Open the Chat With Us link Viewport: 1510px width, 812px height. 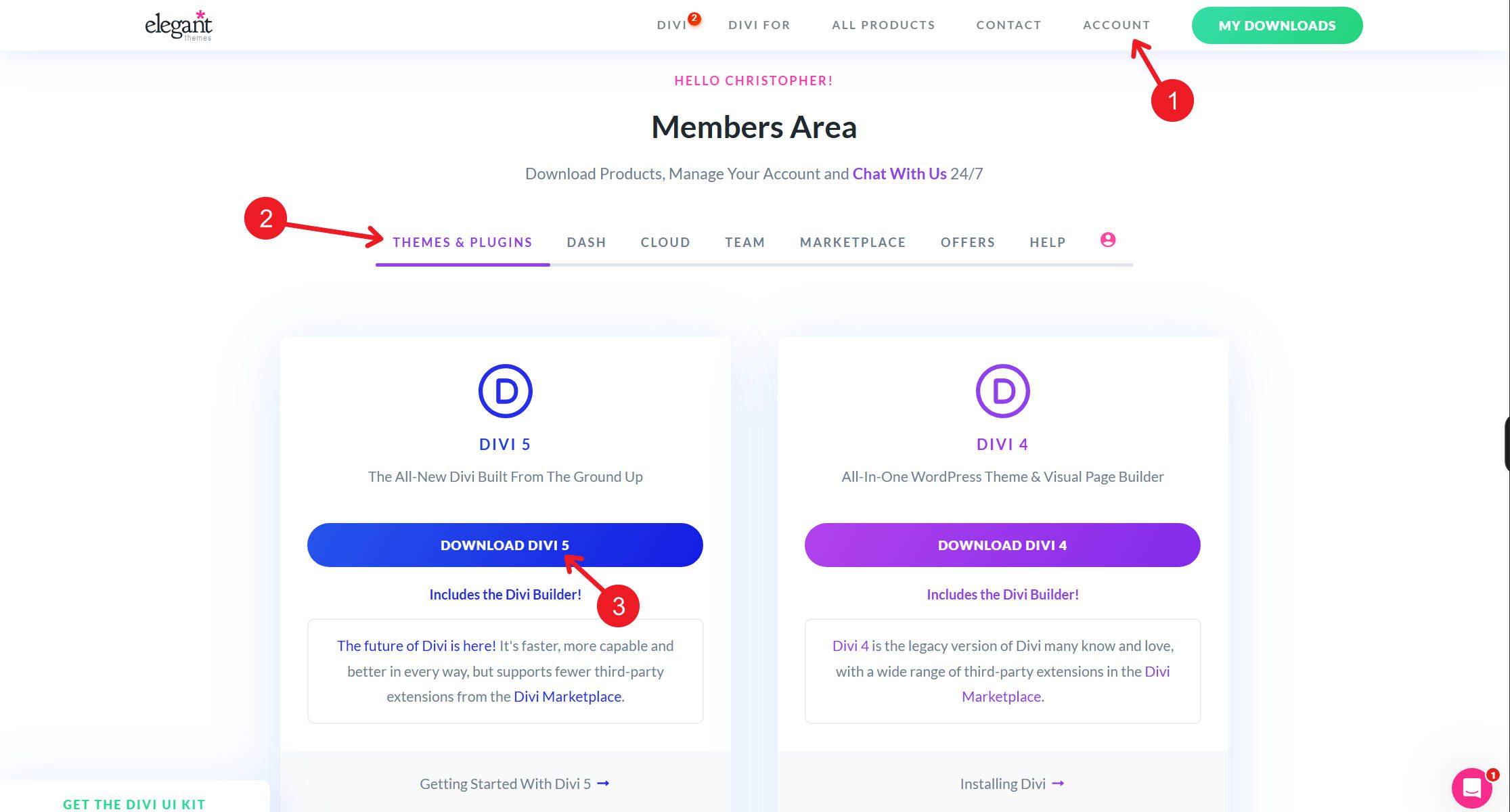pyautogui.click(x=899, y=174)
